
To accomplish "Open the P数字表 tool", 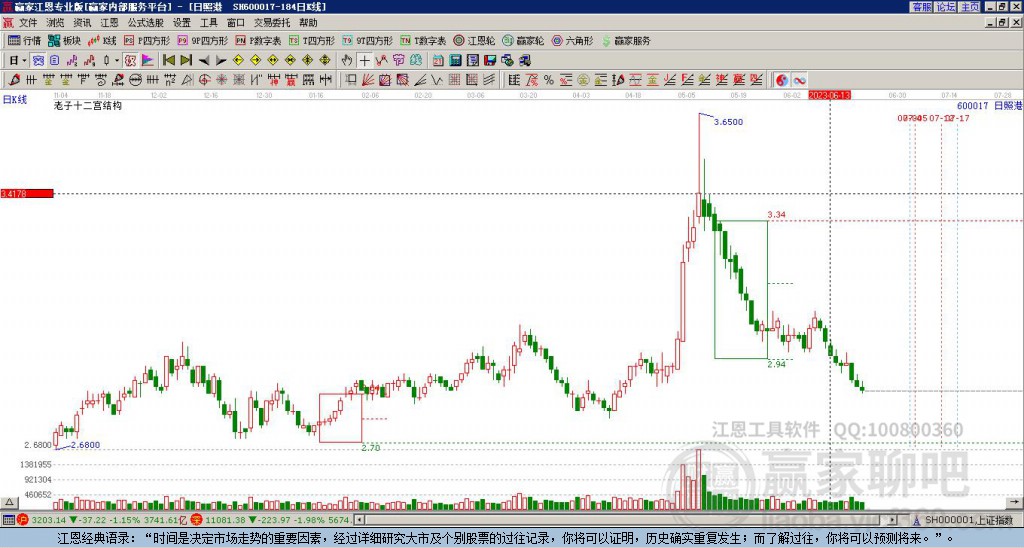I will (258, 40).
